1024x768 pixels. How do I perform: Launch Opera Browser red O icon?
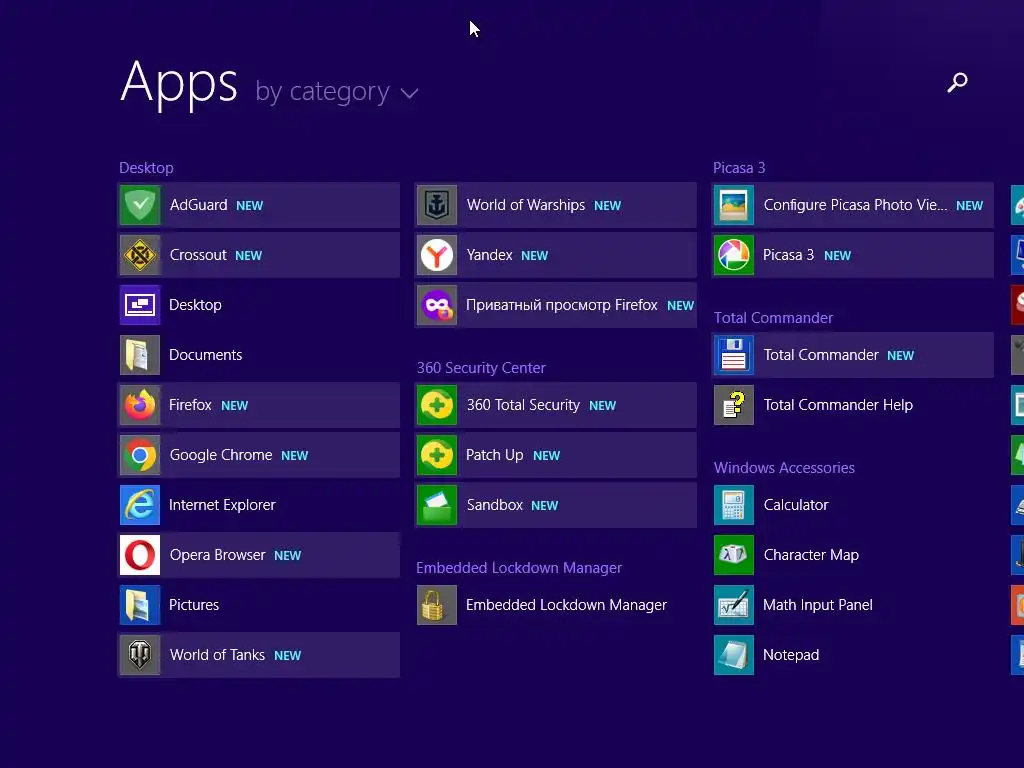[x=140, y=555]
